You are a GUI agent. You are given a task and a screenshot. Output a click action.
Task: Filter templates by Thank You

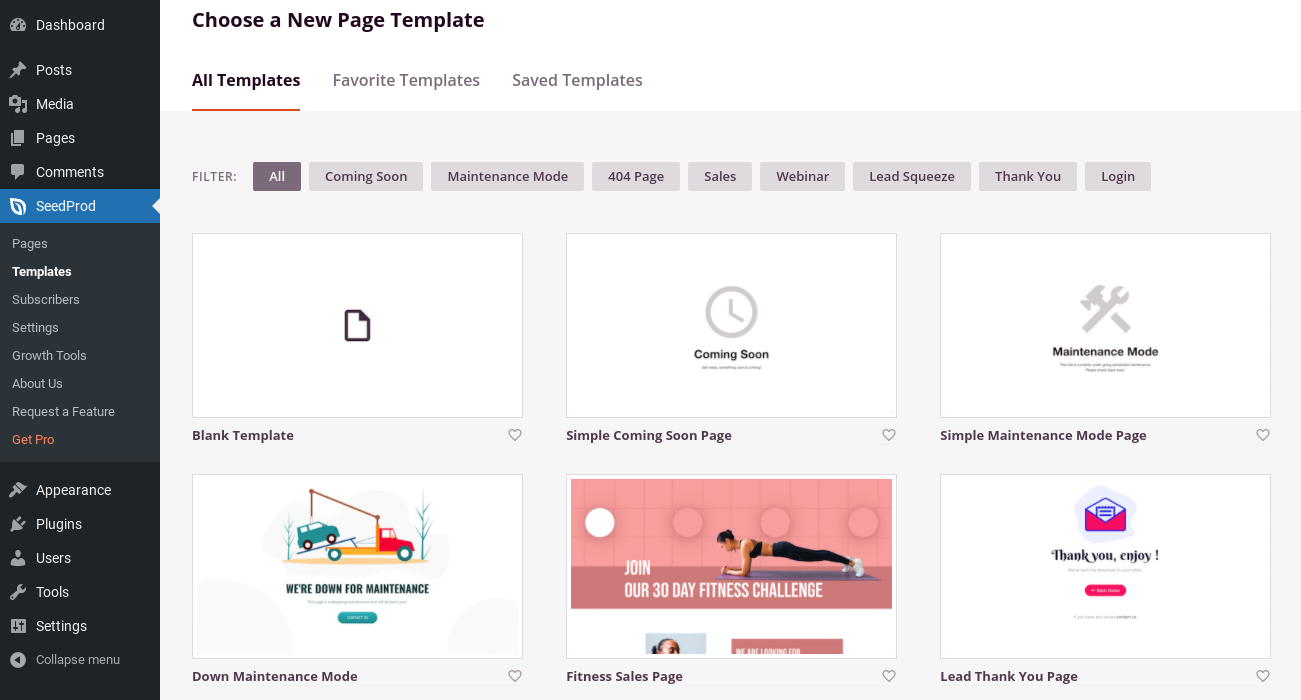(x=1028, y=176)
